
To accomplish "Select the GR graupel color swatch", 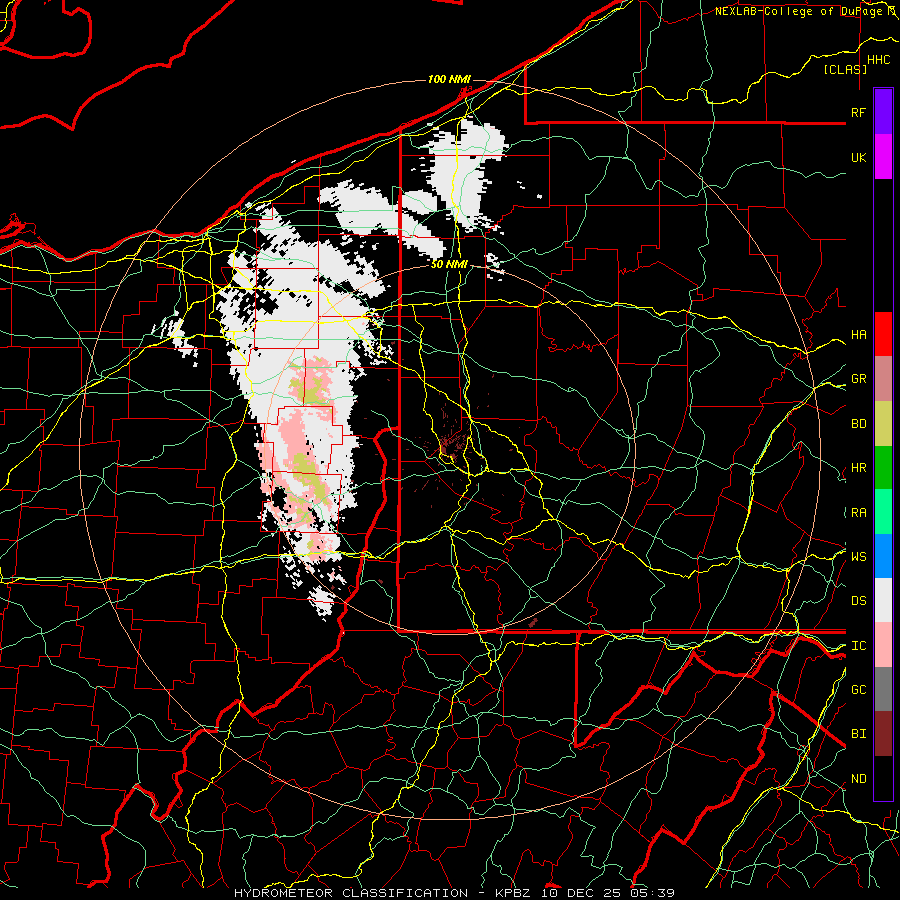I will (x=883, y=378).
